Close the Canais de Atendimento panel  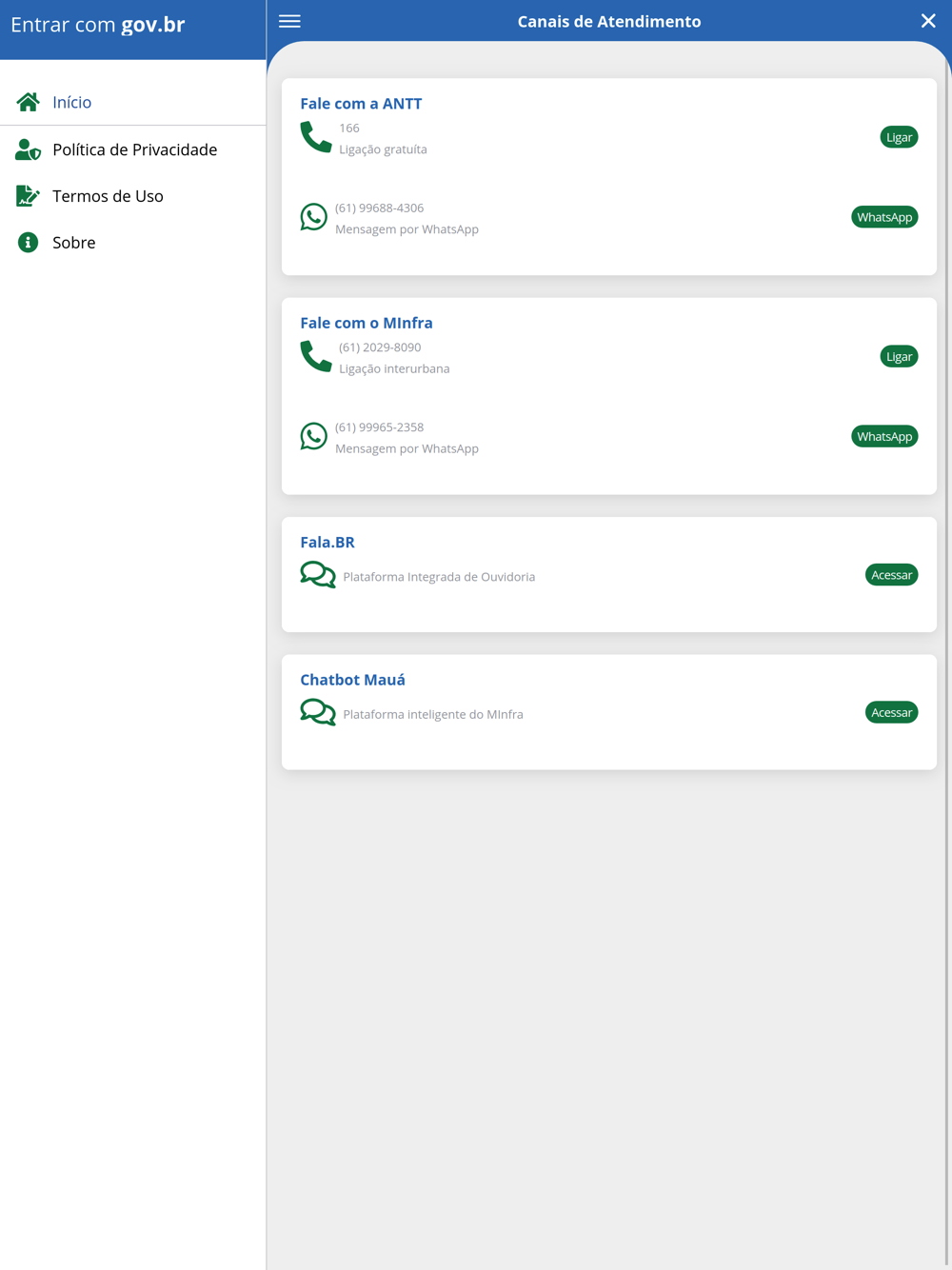(x=928, y=21)
